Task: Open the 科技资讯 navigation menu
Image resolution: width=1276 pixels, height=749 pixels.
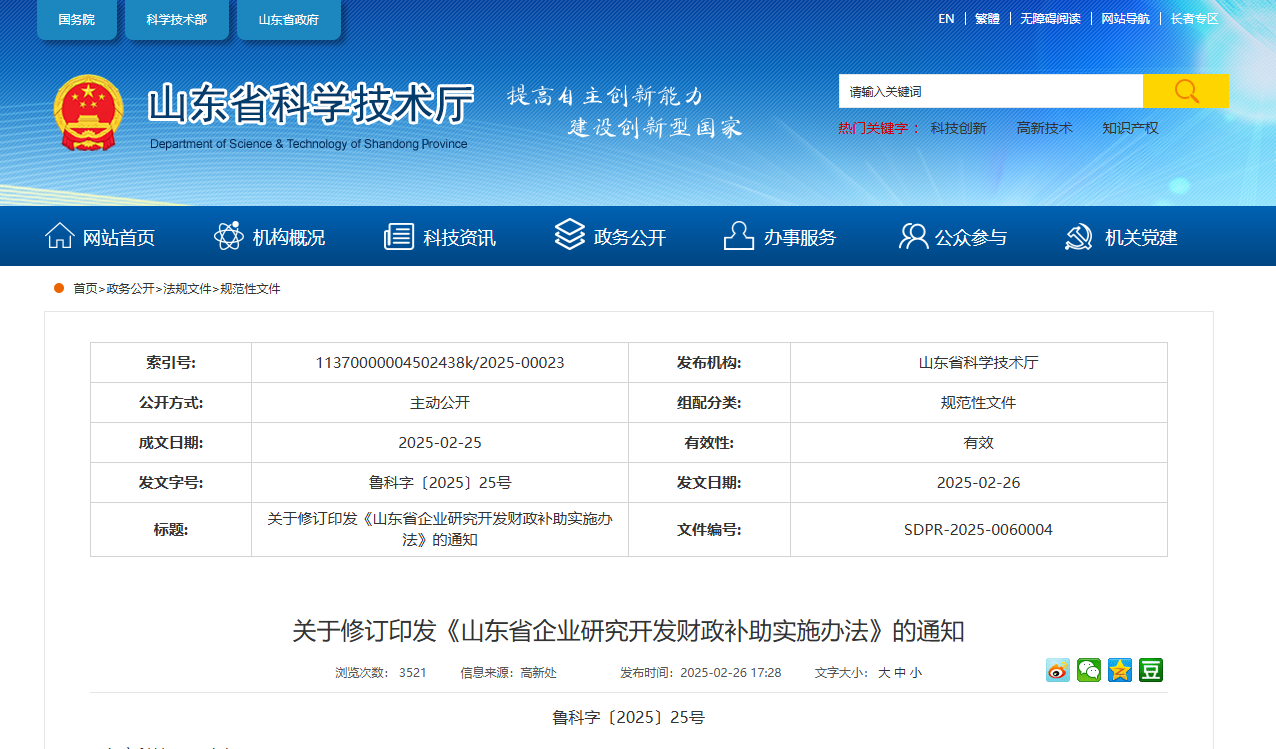Action: (440, 237)
